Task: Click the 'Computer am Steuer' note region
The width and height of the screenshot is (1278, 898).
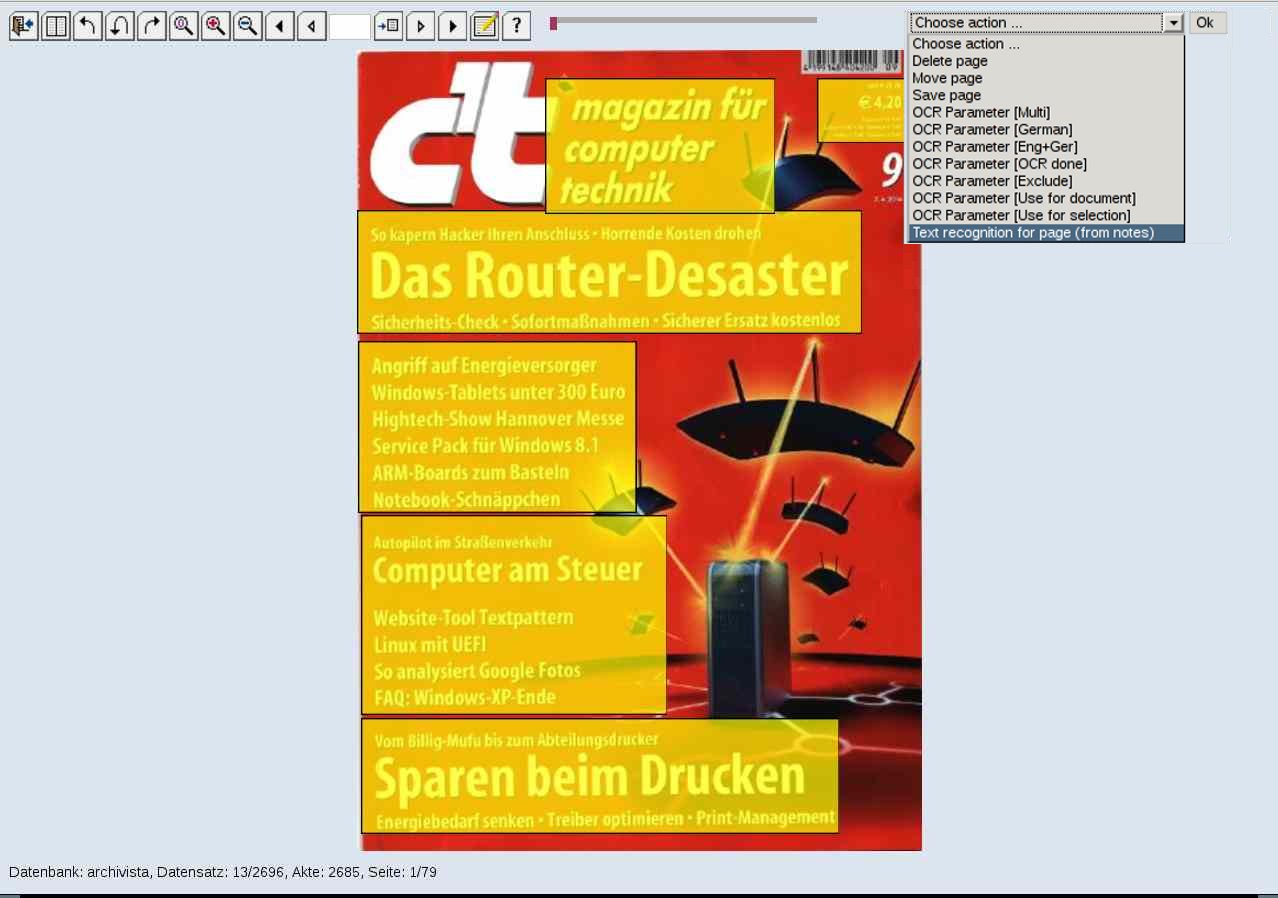Action: 513,614
